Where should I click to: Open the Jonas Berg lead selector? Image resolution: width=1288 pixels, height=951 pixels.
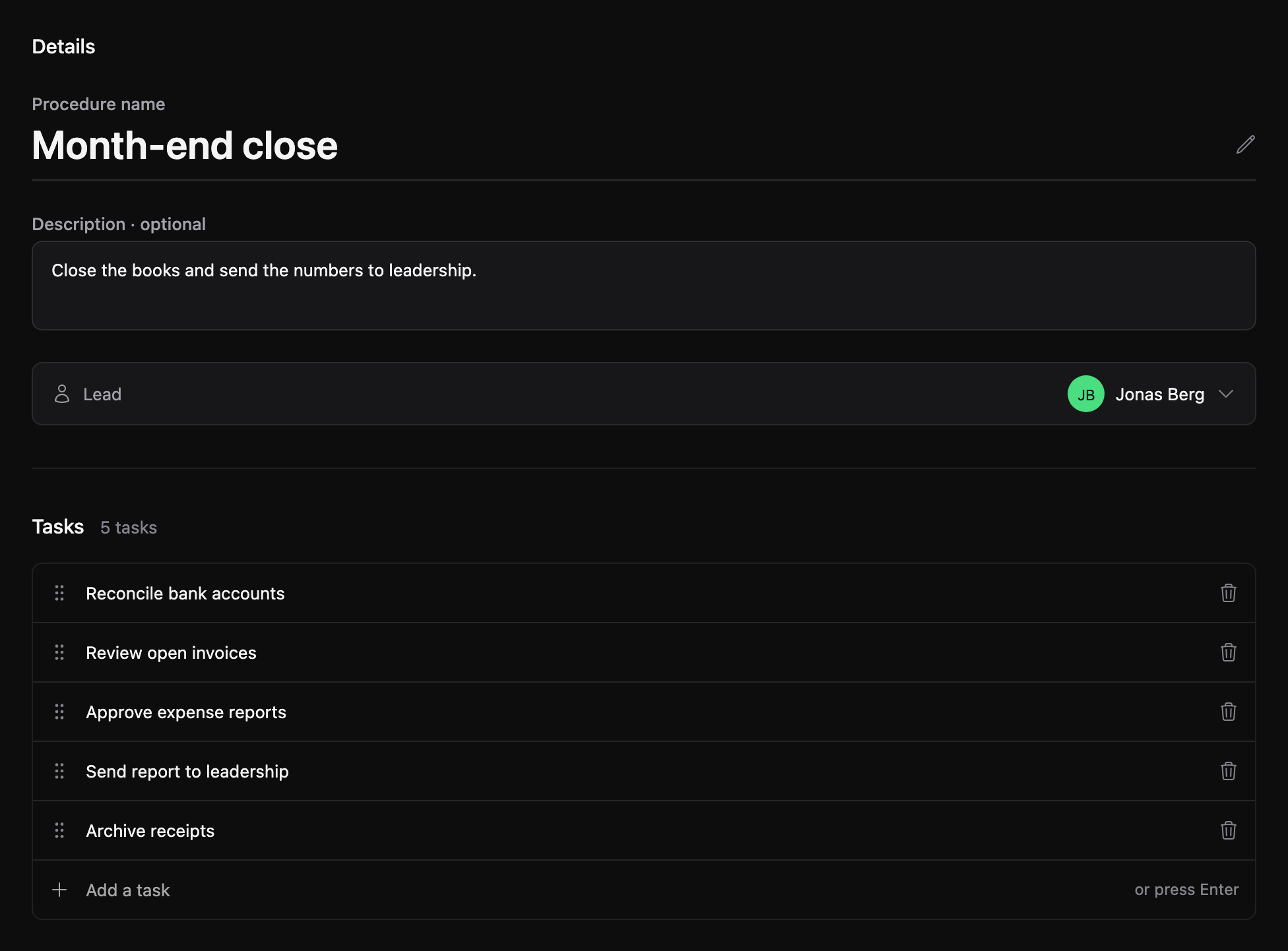(1151, 394)
